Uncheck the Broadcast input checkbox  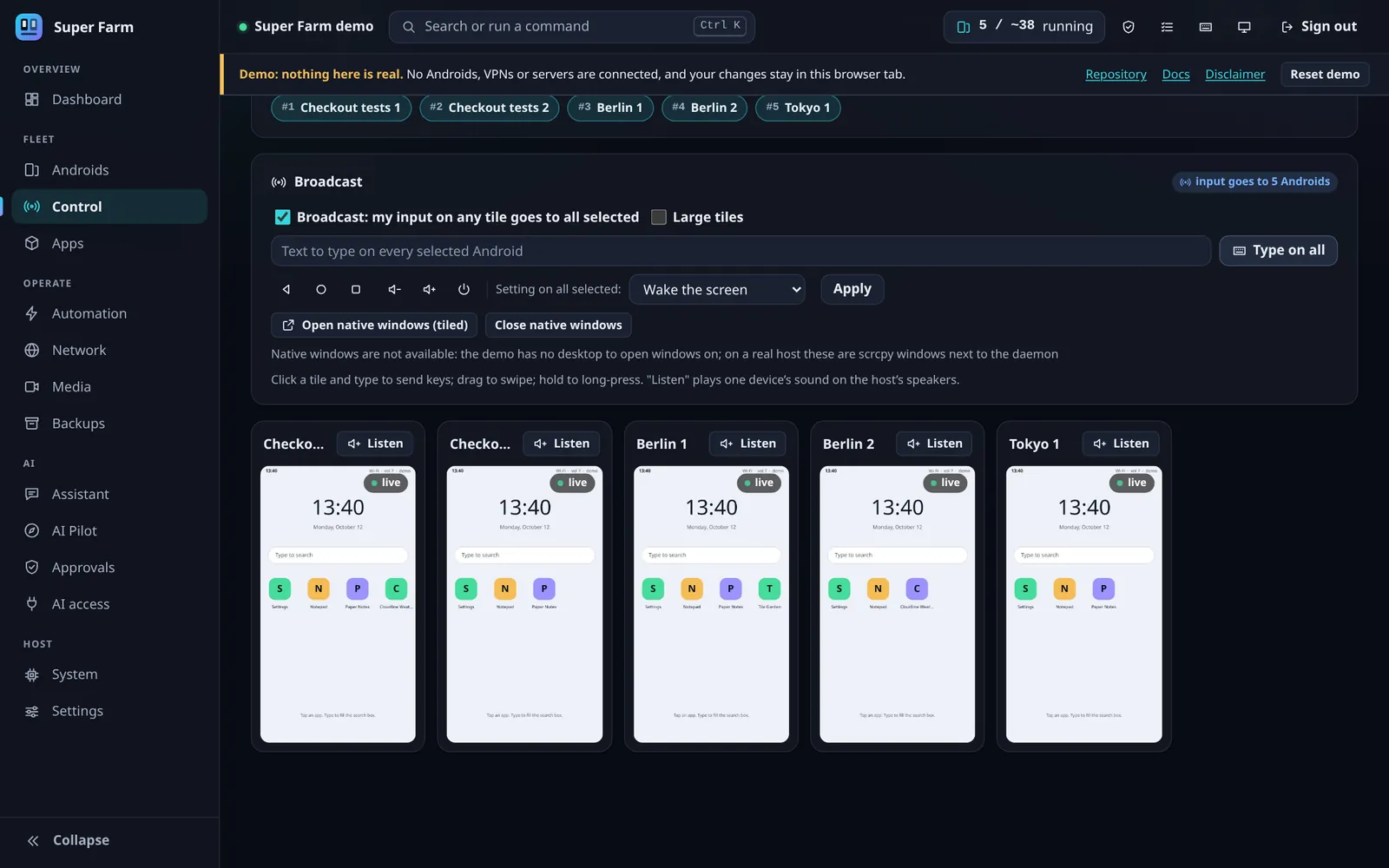pos(282,217)
